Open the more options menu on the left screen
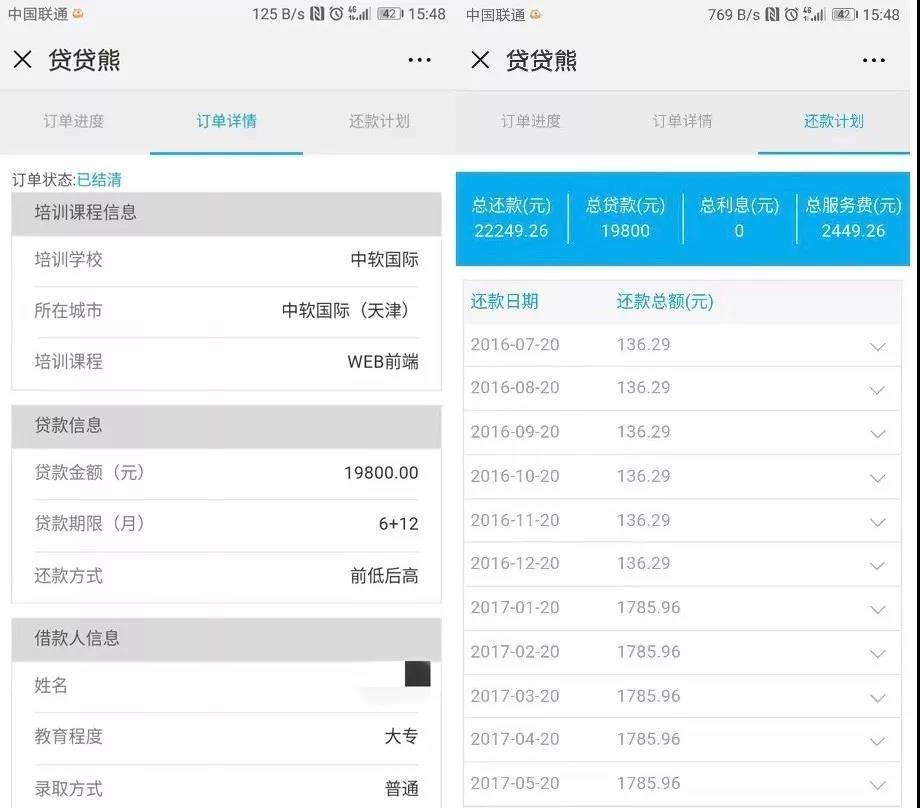 (x=419, y=61)
